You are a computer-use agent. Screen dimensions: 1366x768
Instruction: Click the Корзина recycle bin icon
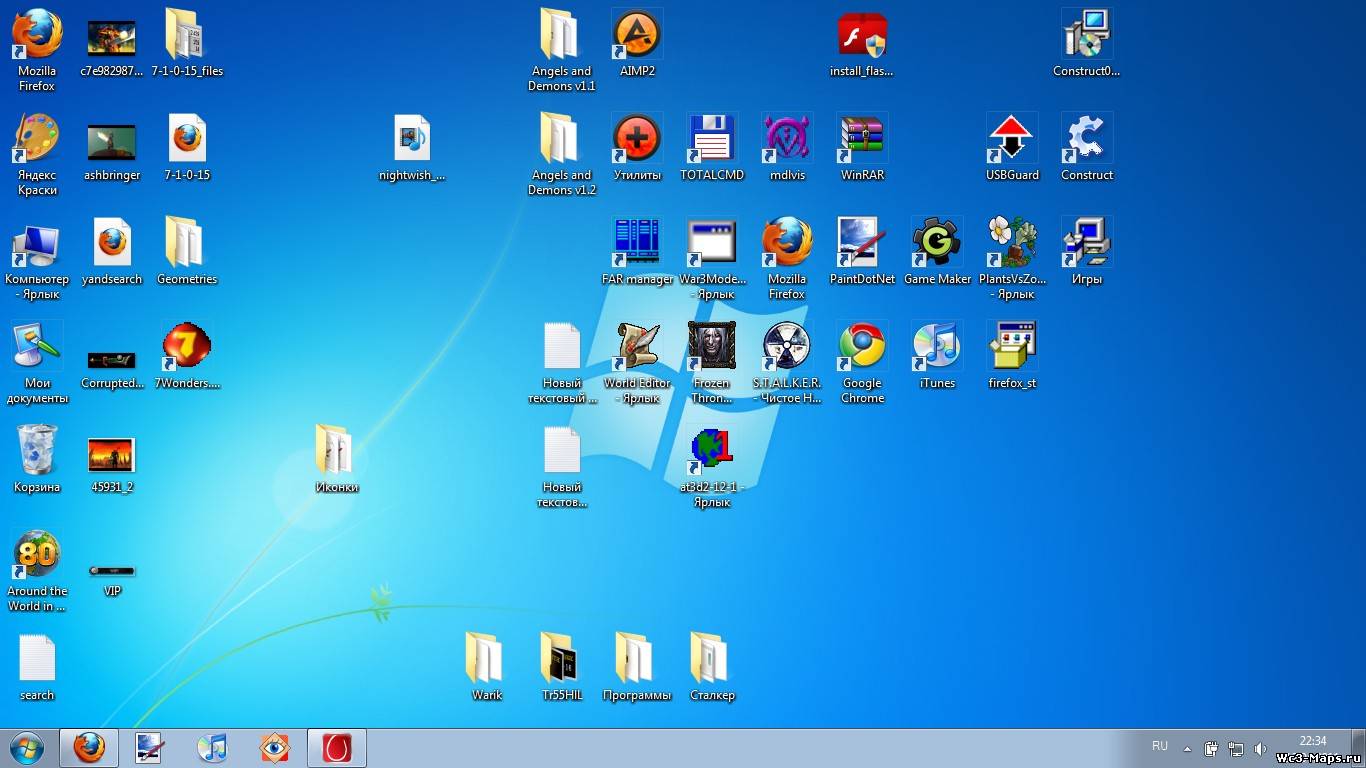tap(37, 451)
